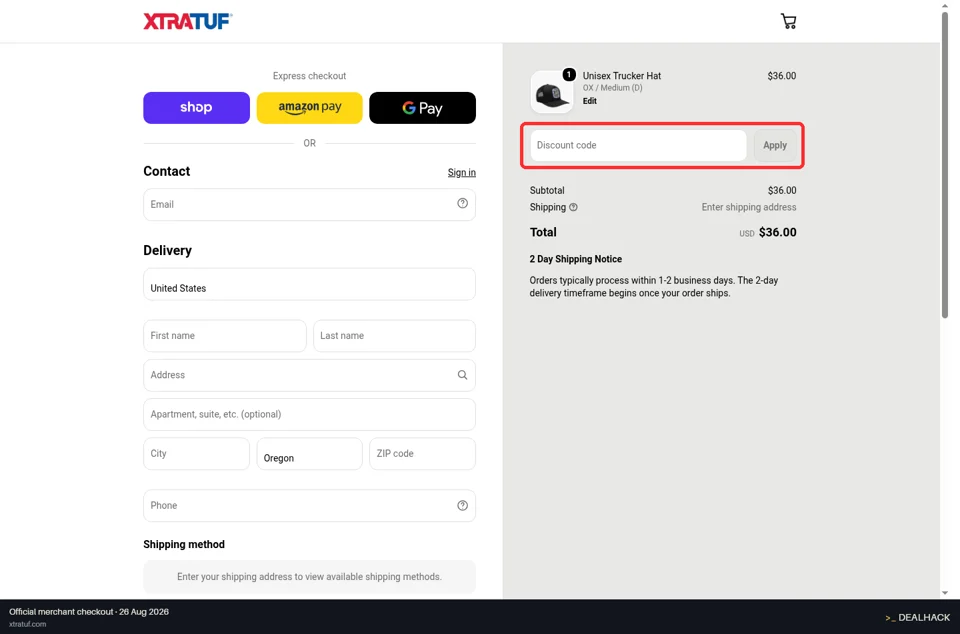Click the Total $36.00 amount

click(778, 233)
